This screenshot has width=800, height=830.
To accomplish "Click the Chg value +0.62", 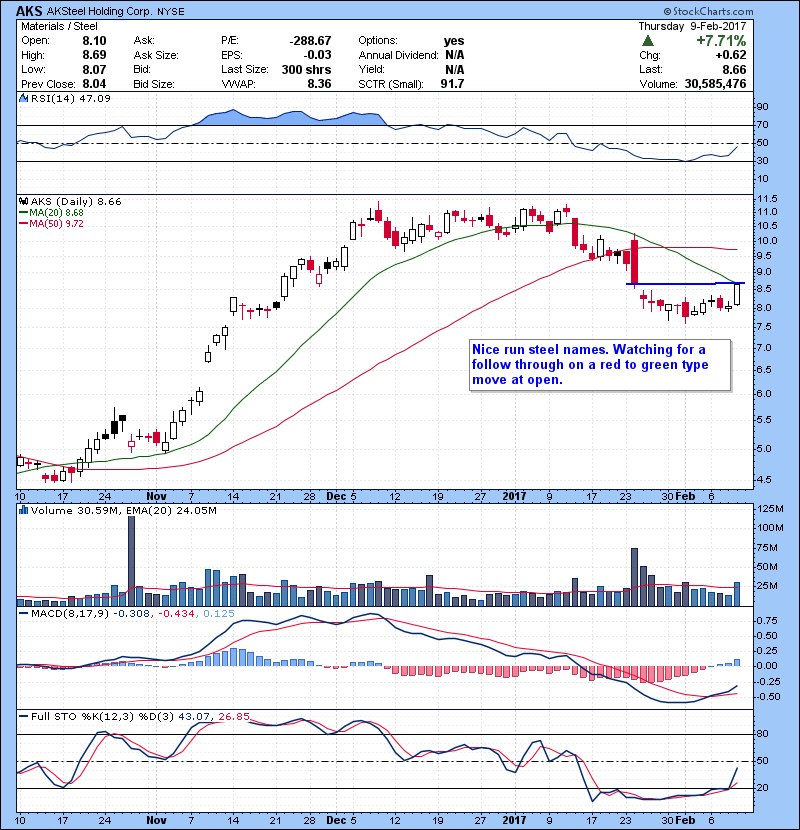I will click(x=731, y=55).
